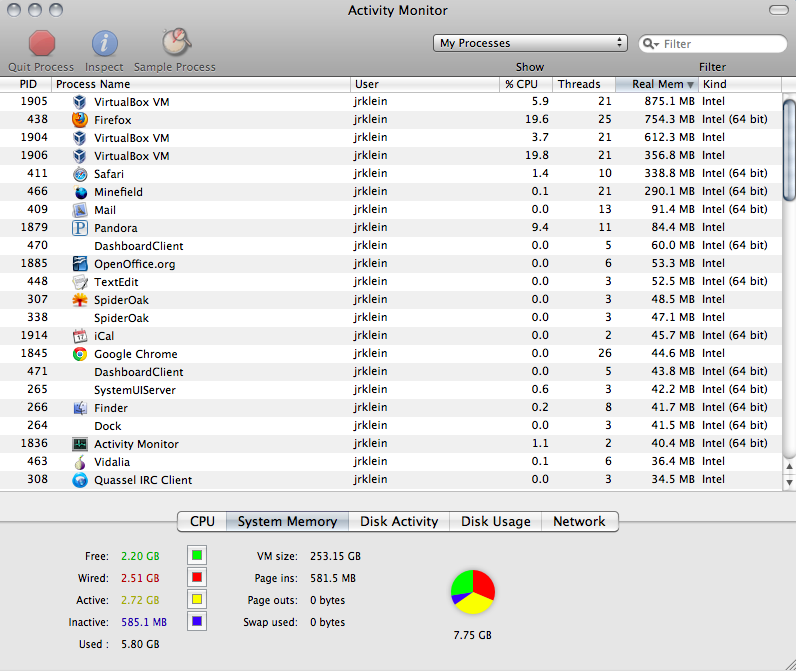The image size is (796, 671).
Task: Open the Disk Activity tab
Action: coord(399,521)
